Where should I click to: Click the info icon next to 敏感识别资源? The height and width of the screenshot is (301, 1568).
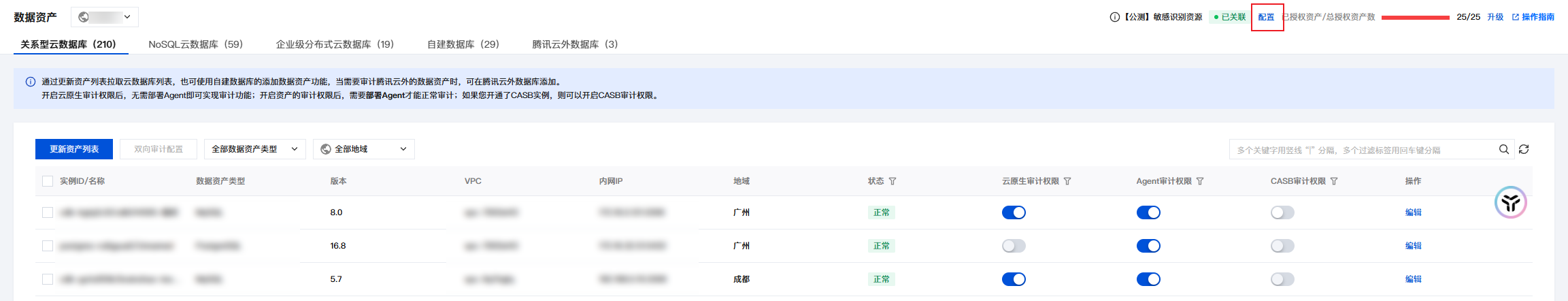(1114, 17)
